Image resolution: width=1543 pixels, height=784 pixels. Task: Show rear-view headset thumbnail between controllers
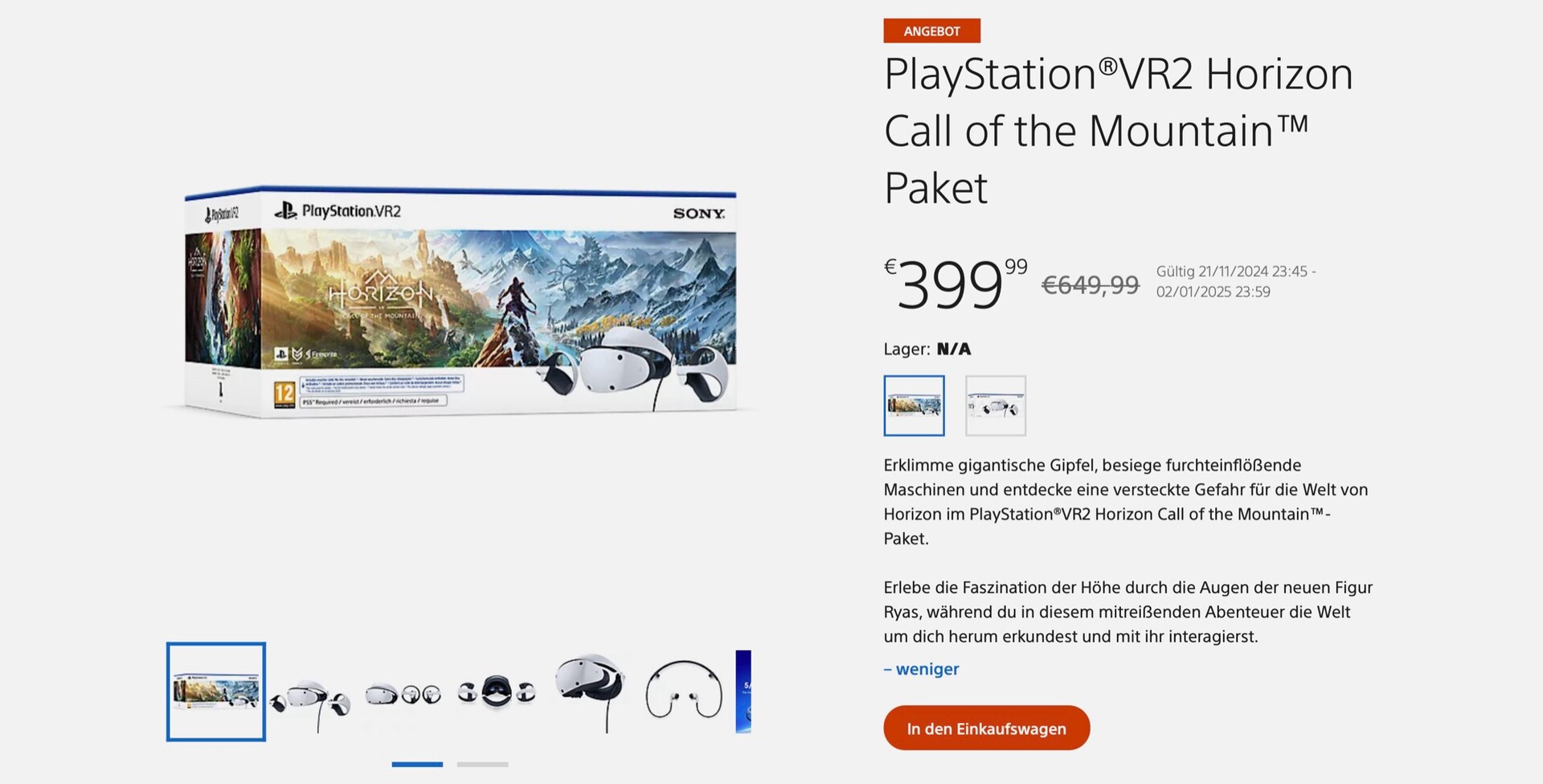pos(496,692)
